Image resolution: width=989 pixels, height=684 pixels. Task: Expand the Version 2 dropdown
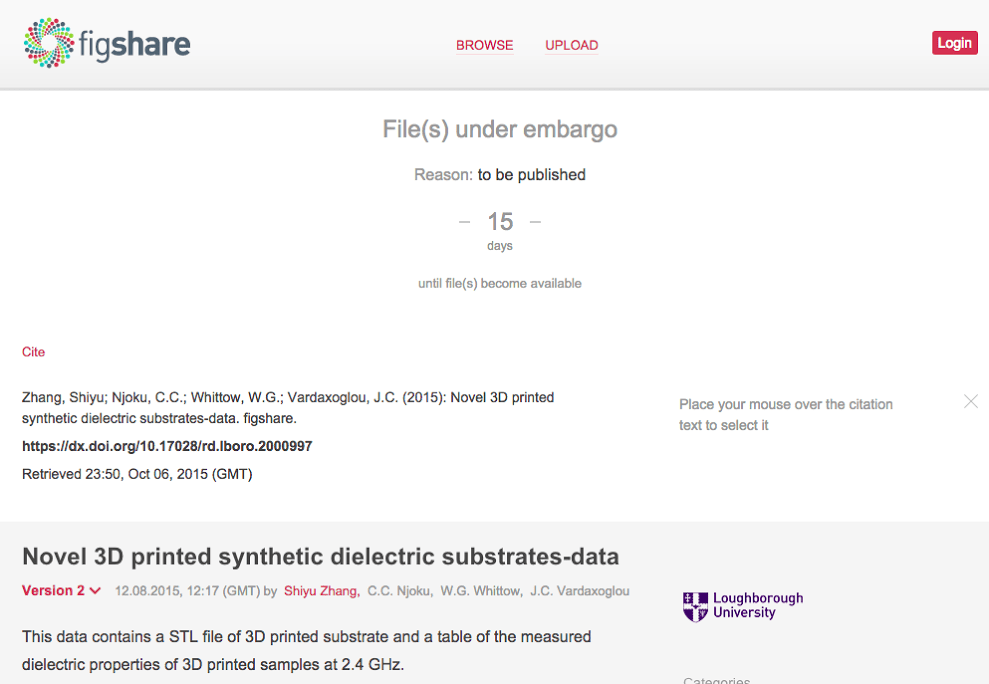coord(62,591)
